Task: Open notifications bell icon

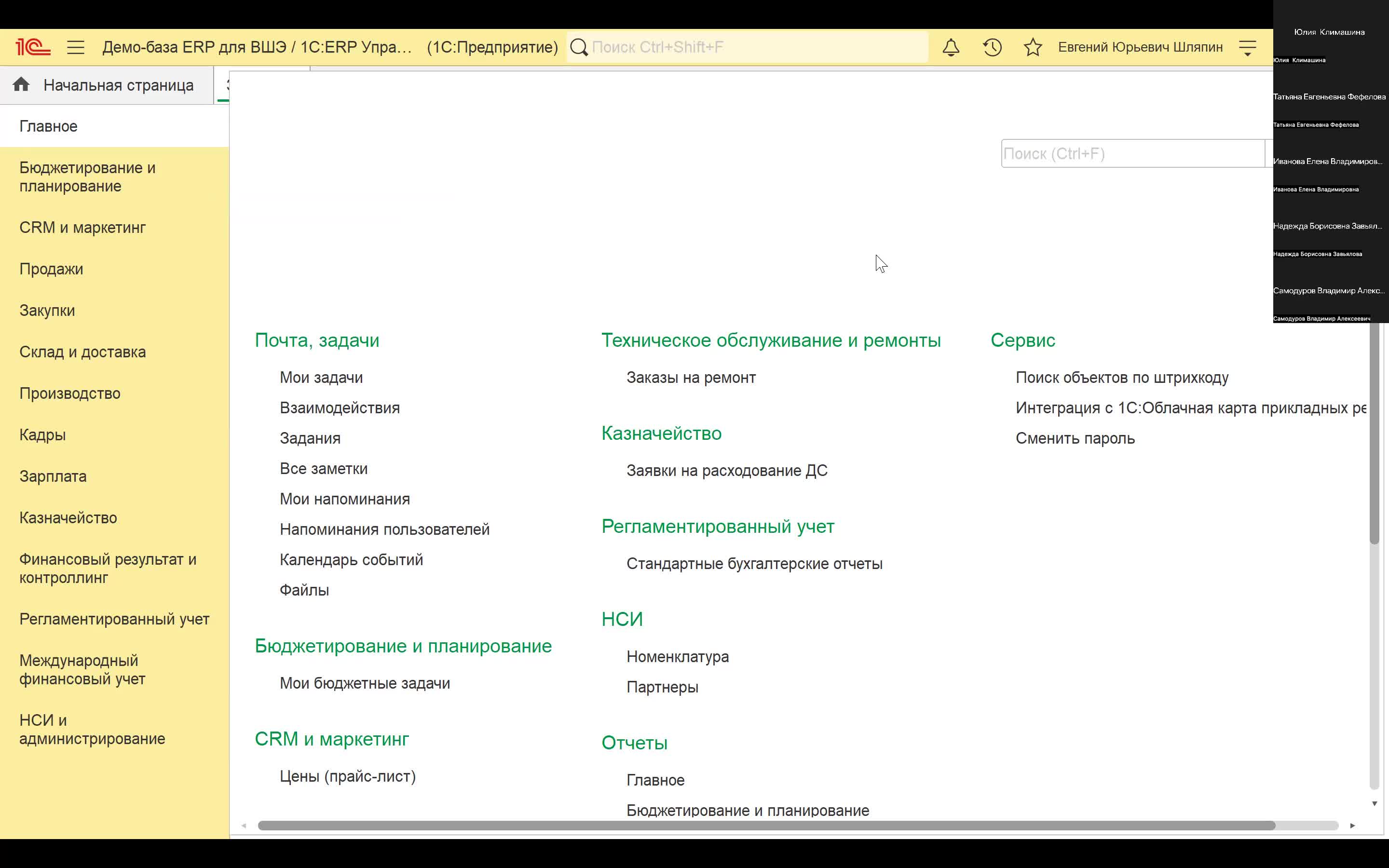Action: click(951, 47)
